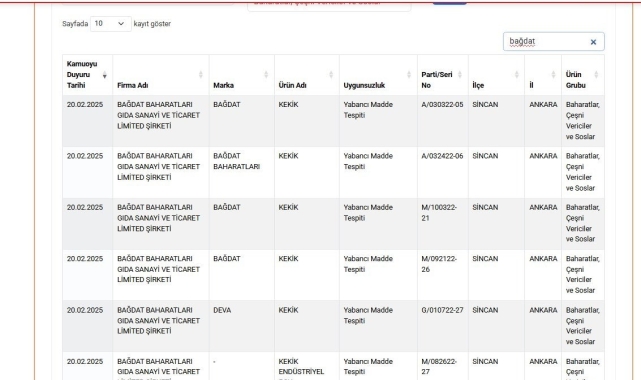641x380 pixels.
Task: Click the Kamuoyu Duyuru Tarihi header text
Action: click(x=82, y=75)
